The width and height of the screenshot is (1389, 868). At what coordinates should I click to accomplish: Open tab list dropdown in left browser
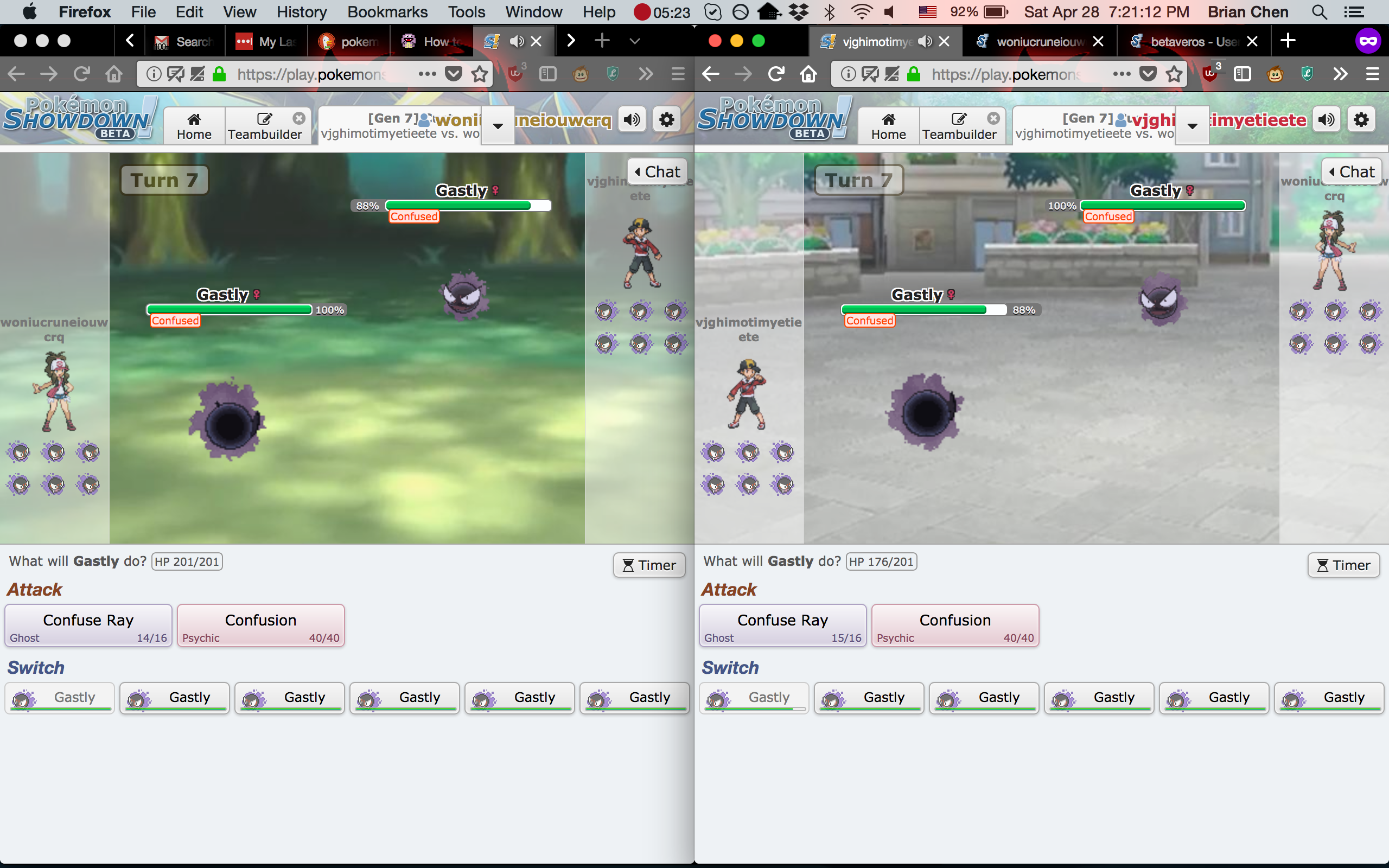pyautogui.click(x=634, y=41)
